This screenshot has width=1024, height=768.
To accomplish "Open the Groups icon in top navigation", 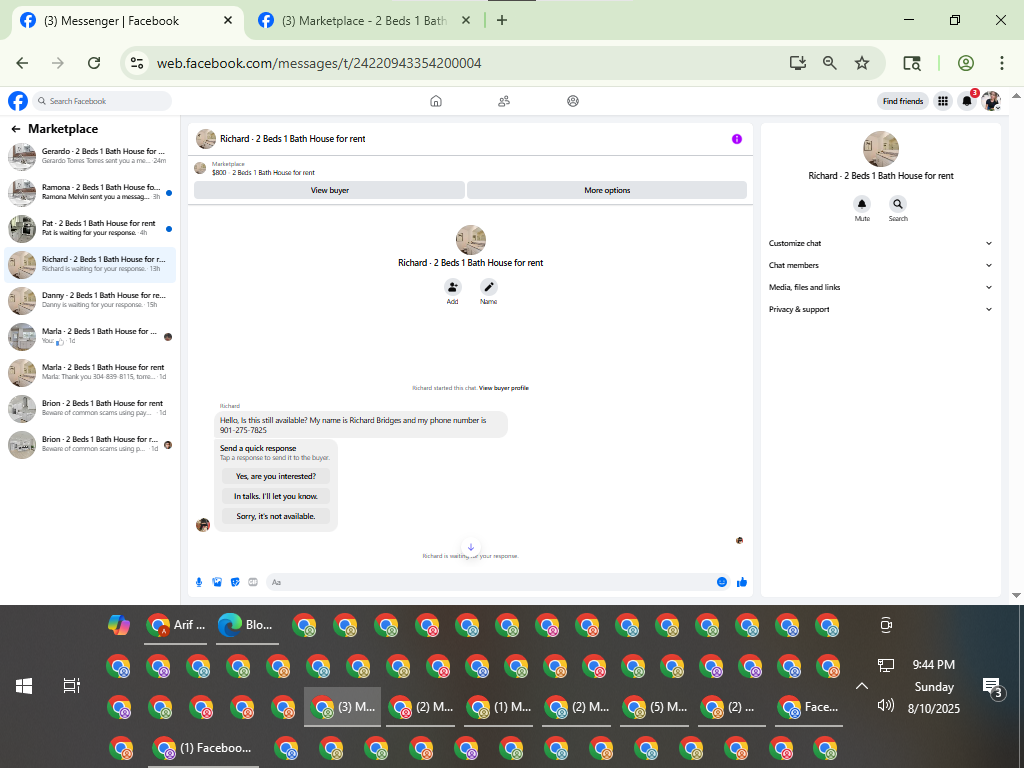I will (573, 101).
